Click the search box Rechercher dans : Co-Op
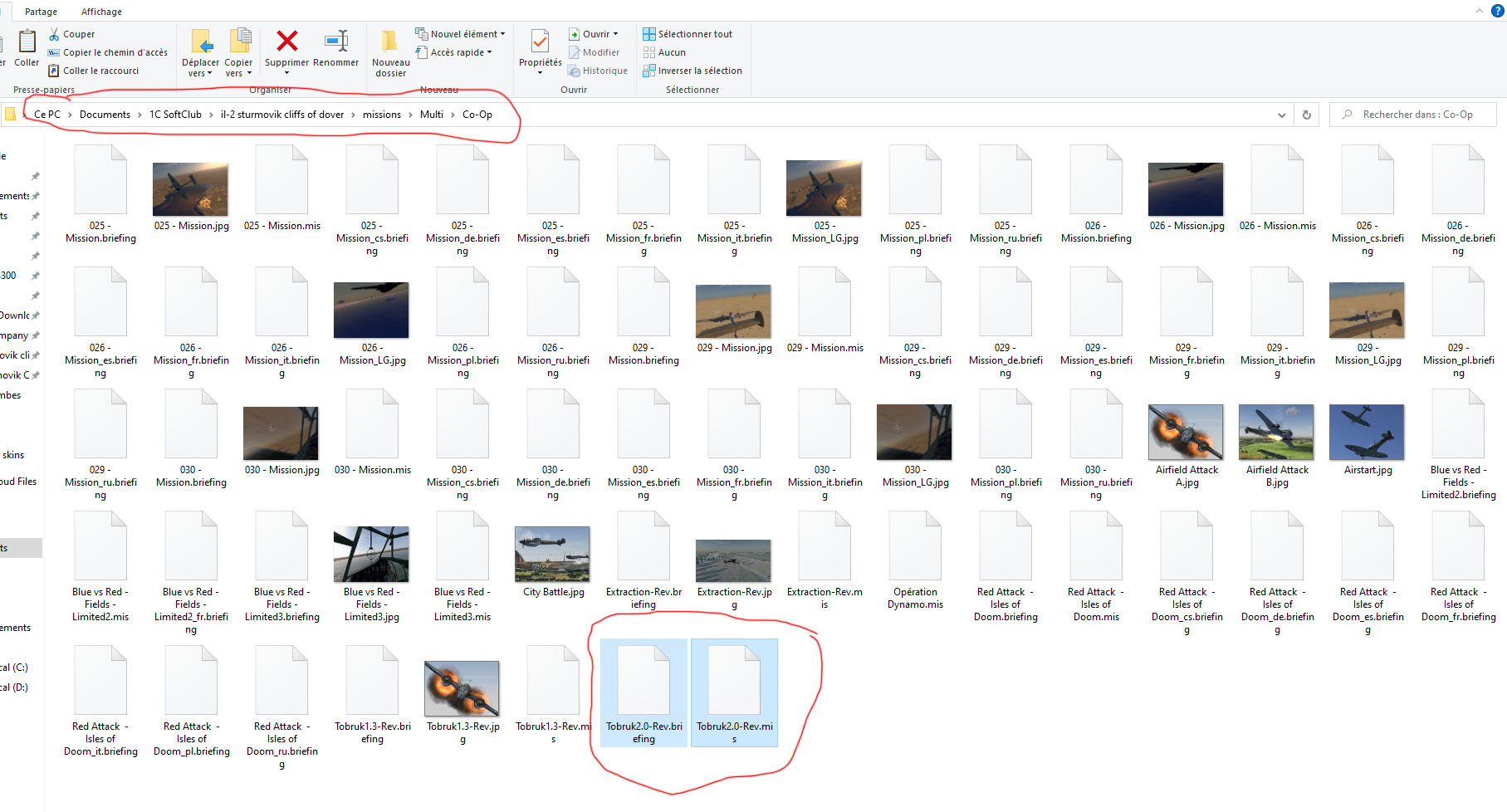The image size is (1507, 812). tap(1413, 115)
